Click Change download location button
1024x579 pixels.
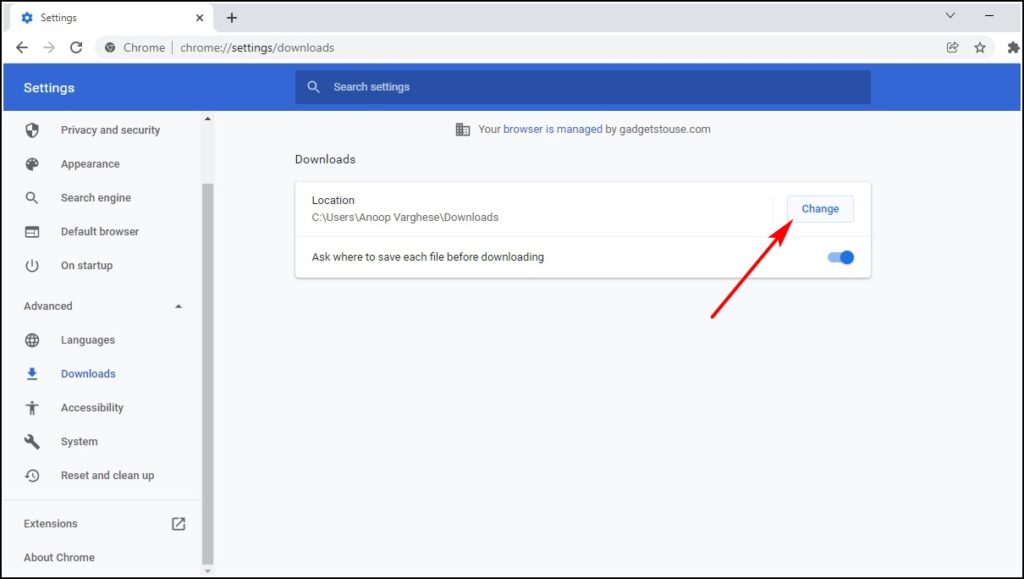coord(820,209)
